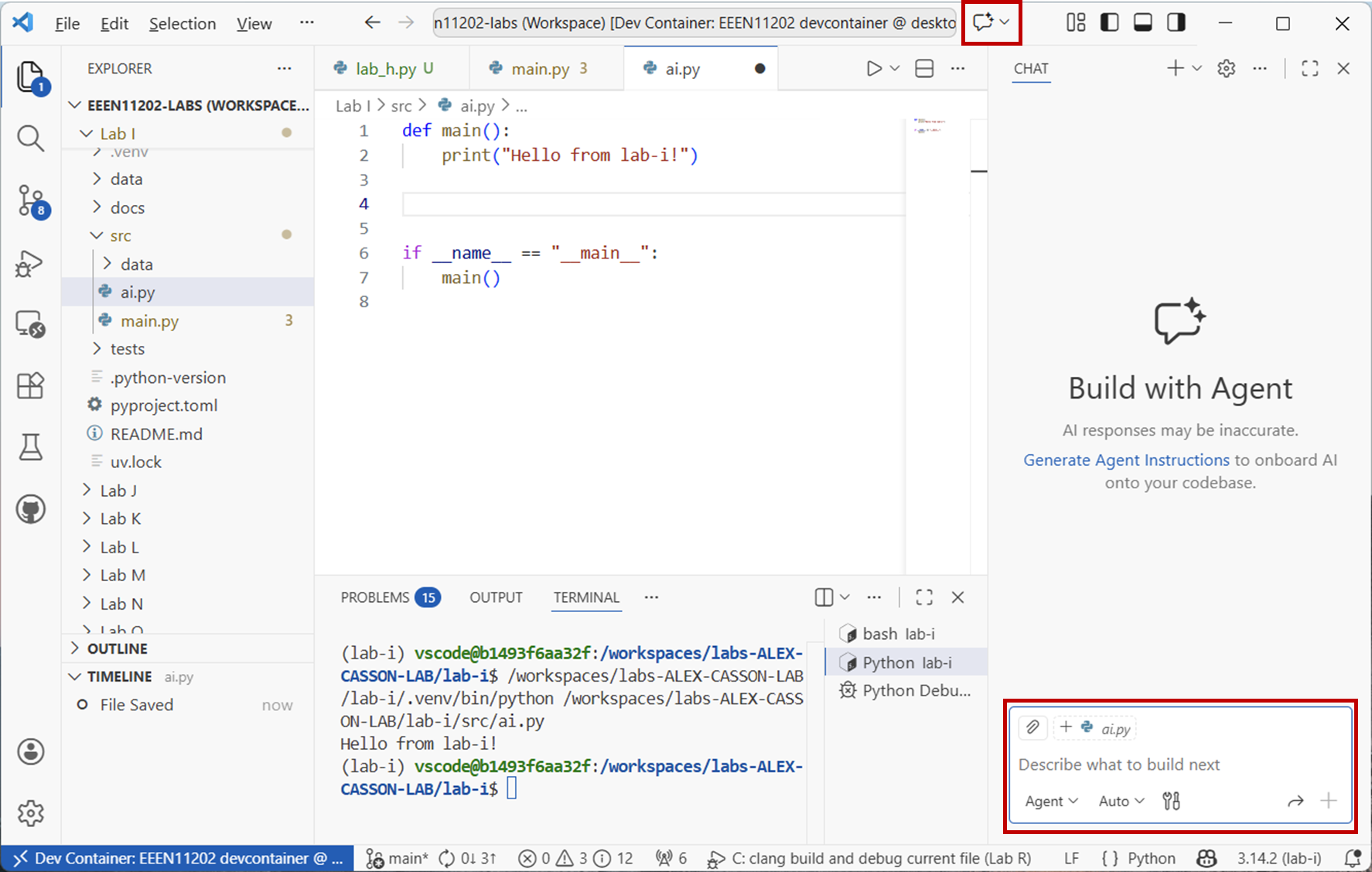Toggle the primary side bar layout button
1372x872 pixels.
click(x=1109, y=23)
